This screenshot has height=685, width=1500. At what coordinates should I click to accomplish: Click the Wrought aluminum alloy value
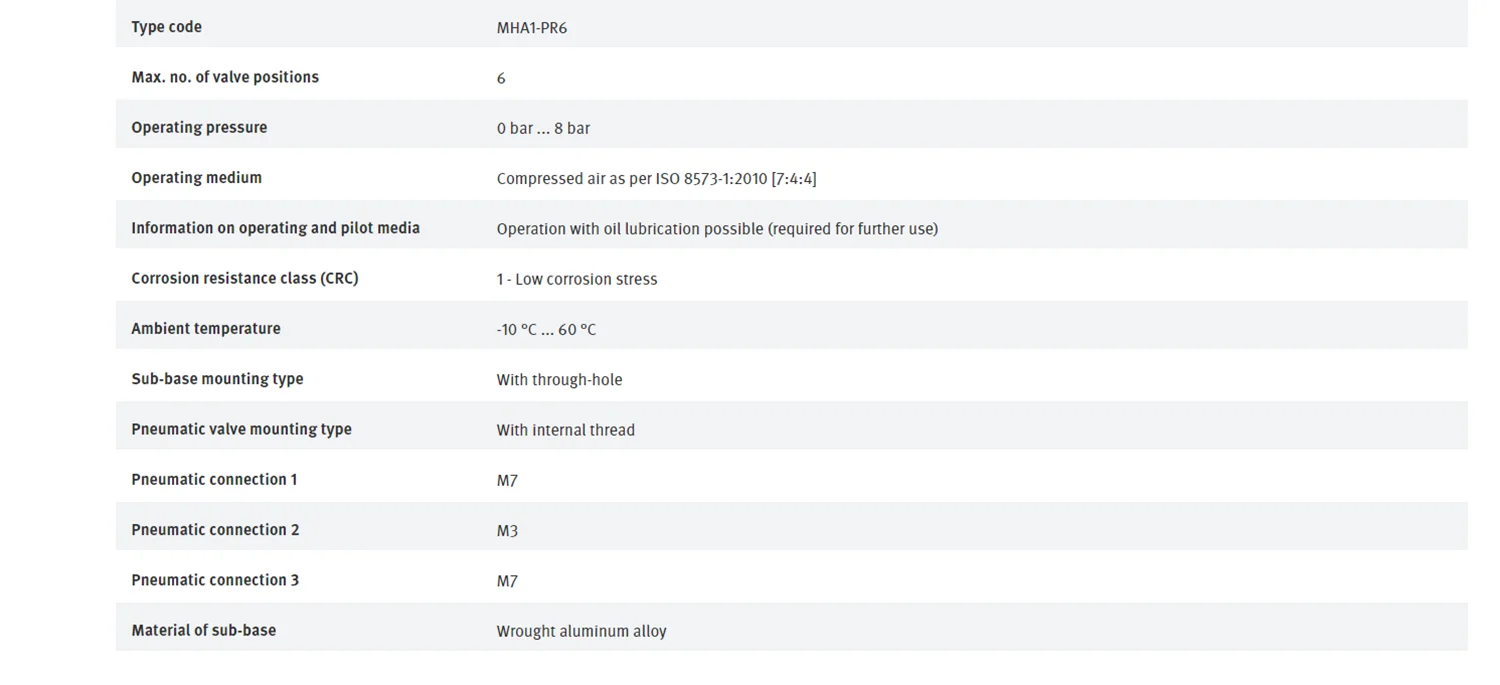(581, 631)
